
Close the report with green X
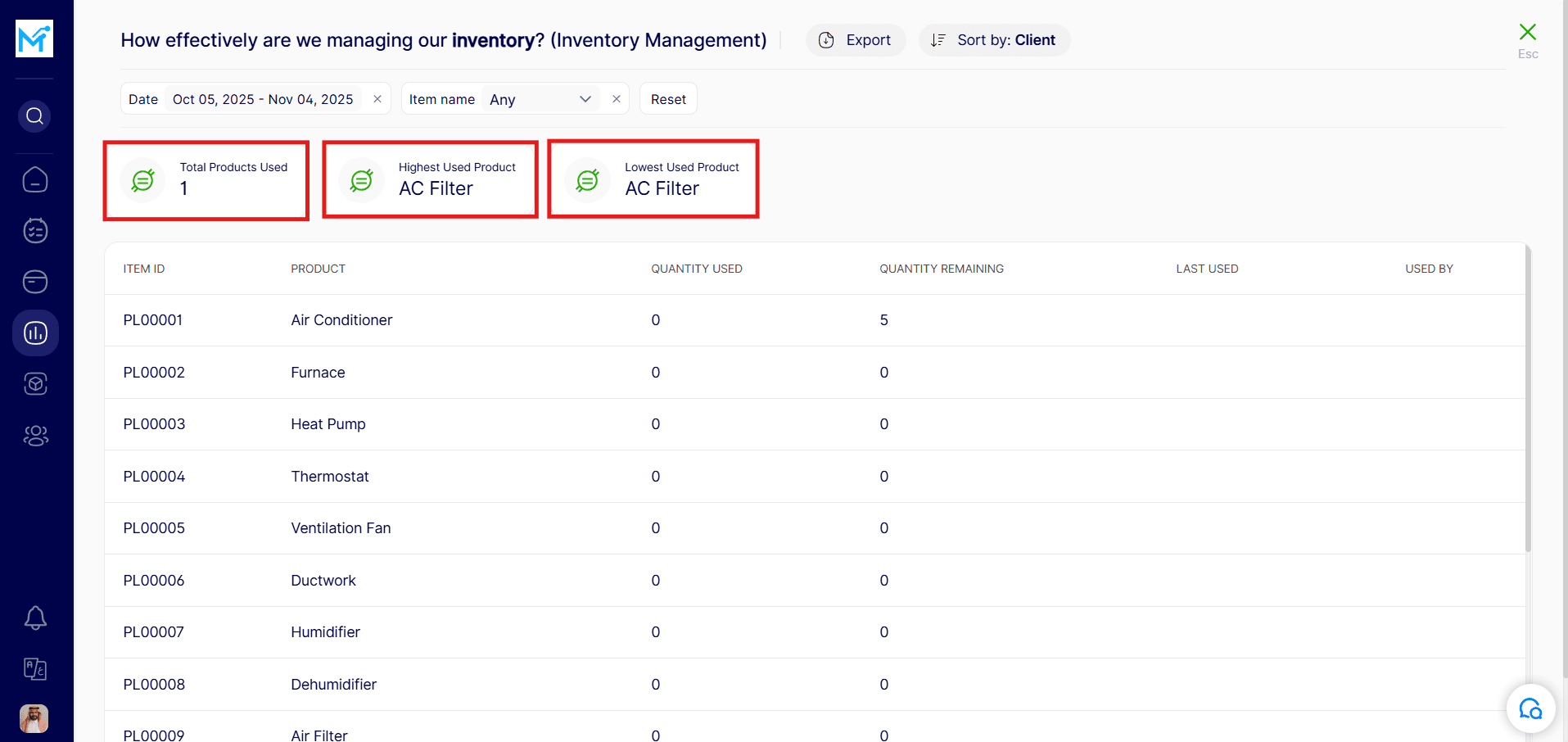point(1527,33)
